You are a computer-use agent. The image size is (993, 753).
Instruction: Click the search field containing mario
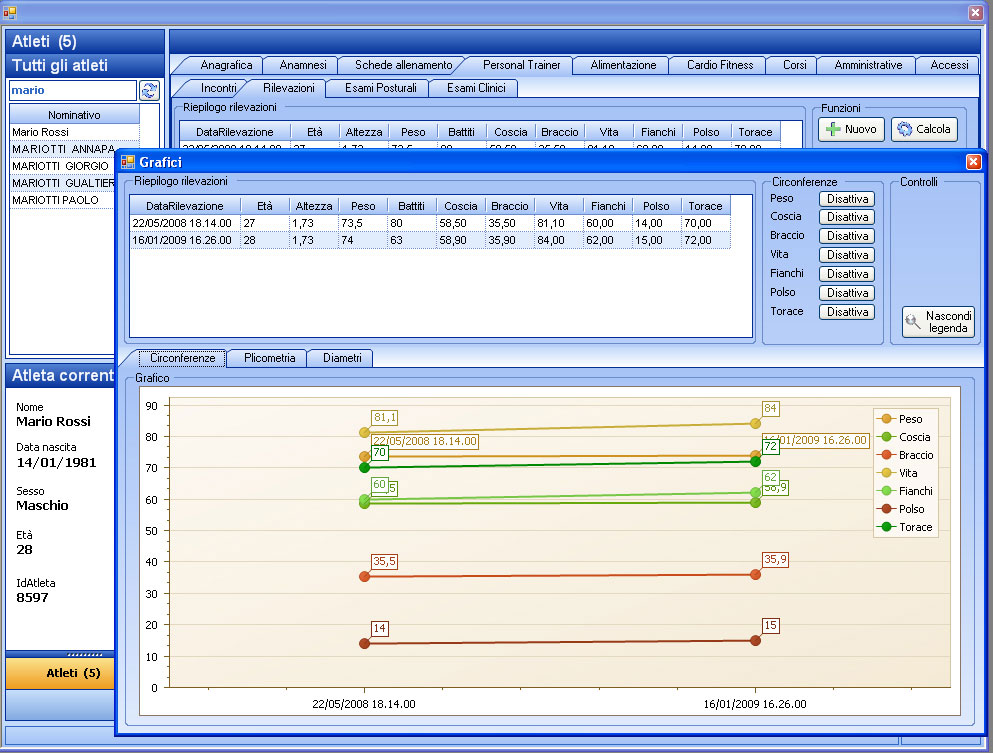click(x=70, y=90)
